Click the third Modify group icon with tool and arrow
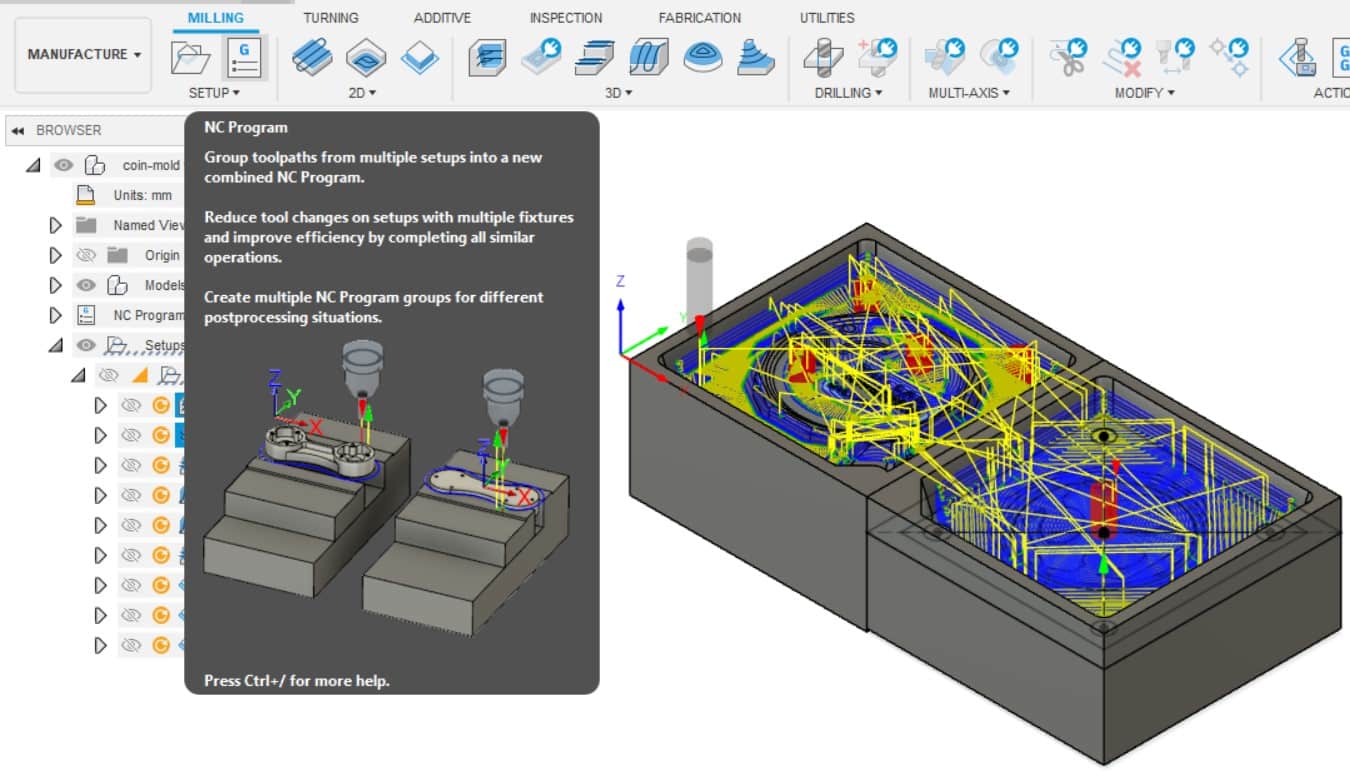This screenshot has height=780, width=1350. (x=1176, y=56)
